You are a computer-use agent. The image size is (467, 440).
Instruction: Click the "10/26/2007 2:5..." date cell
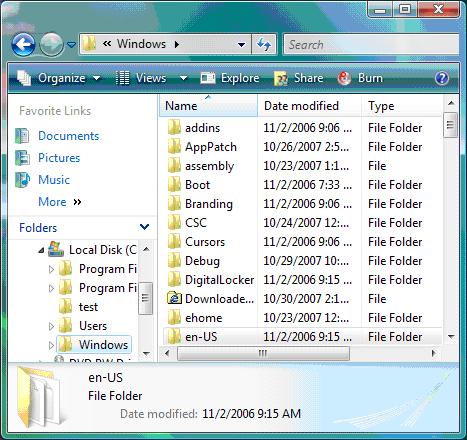[306, 147]
